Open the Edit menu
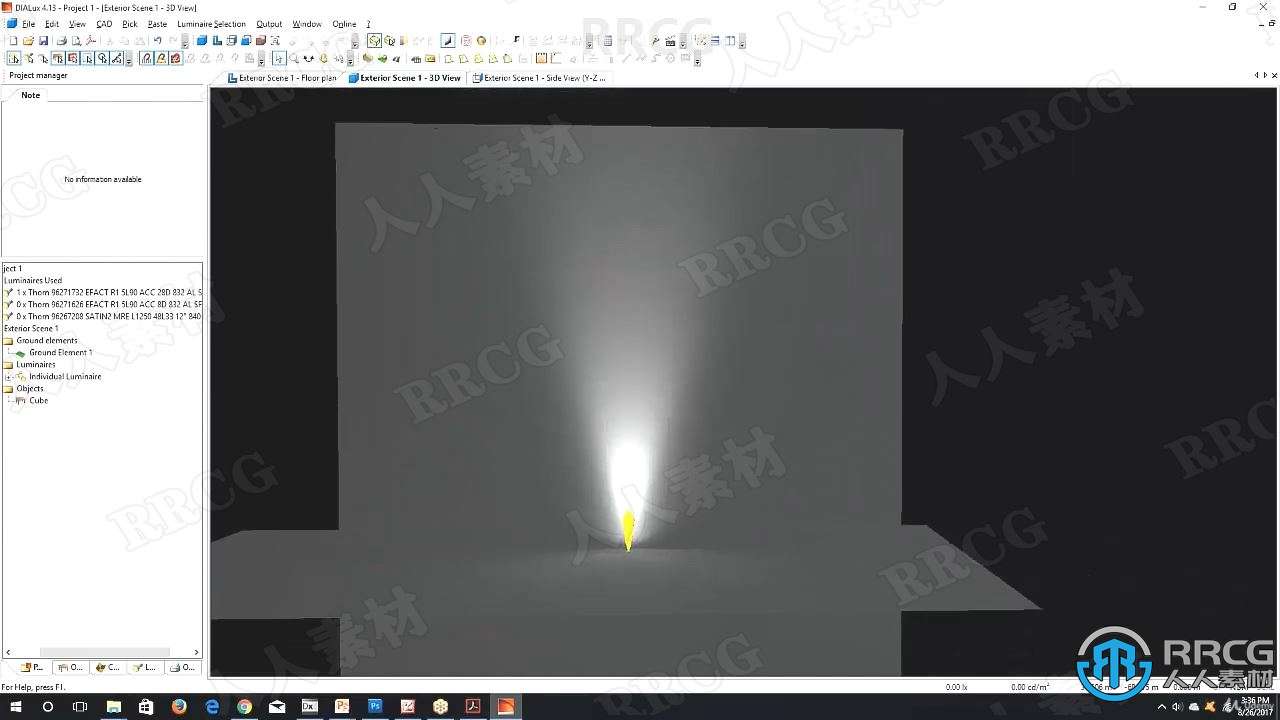 52,24
